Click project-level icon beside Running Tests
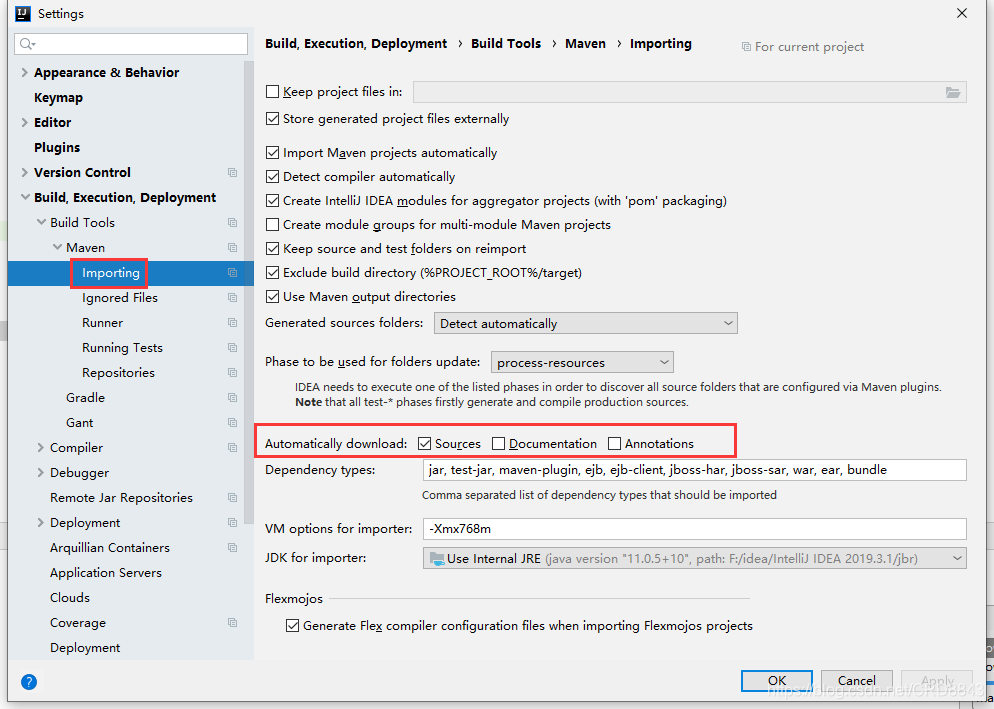 233,348
